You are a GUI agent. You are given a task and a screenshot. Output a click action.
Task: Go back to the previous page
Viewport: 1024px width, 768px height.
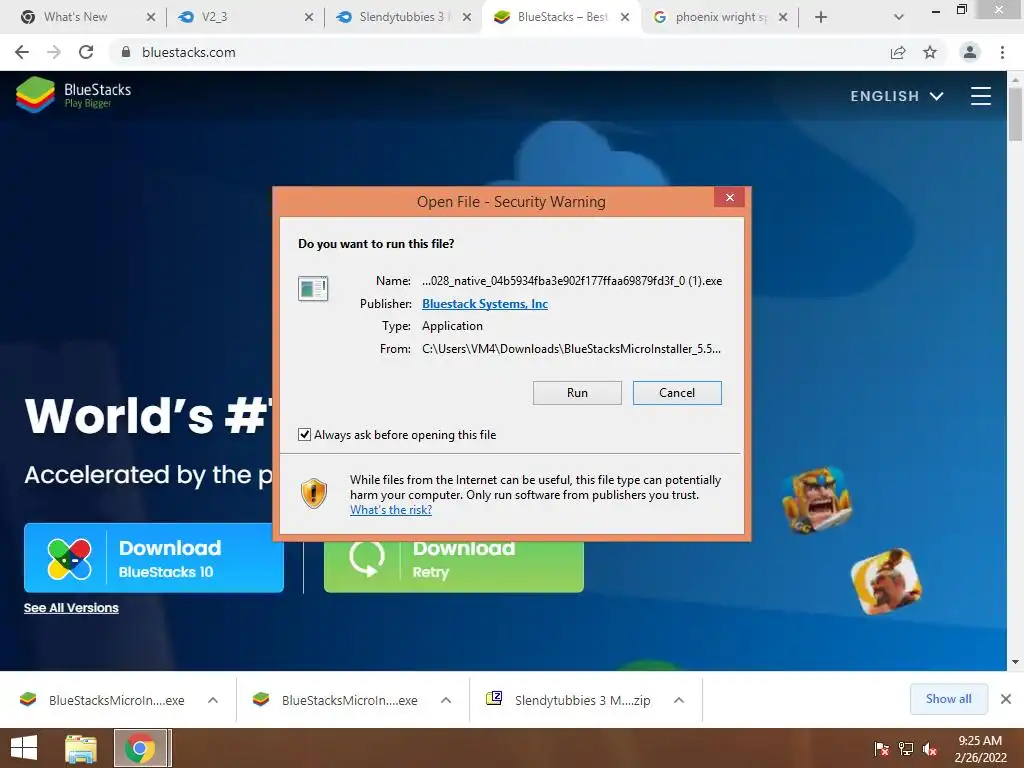pos(22,52)
